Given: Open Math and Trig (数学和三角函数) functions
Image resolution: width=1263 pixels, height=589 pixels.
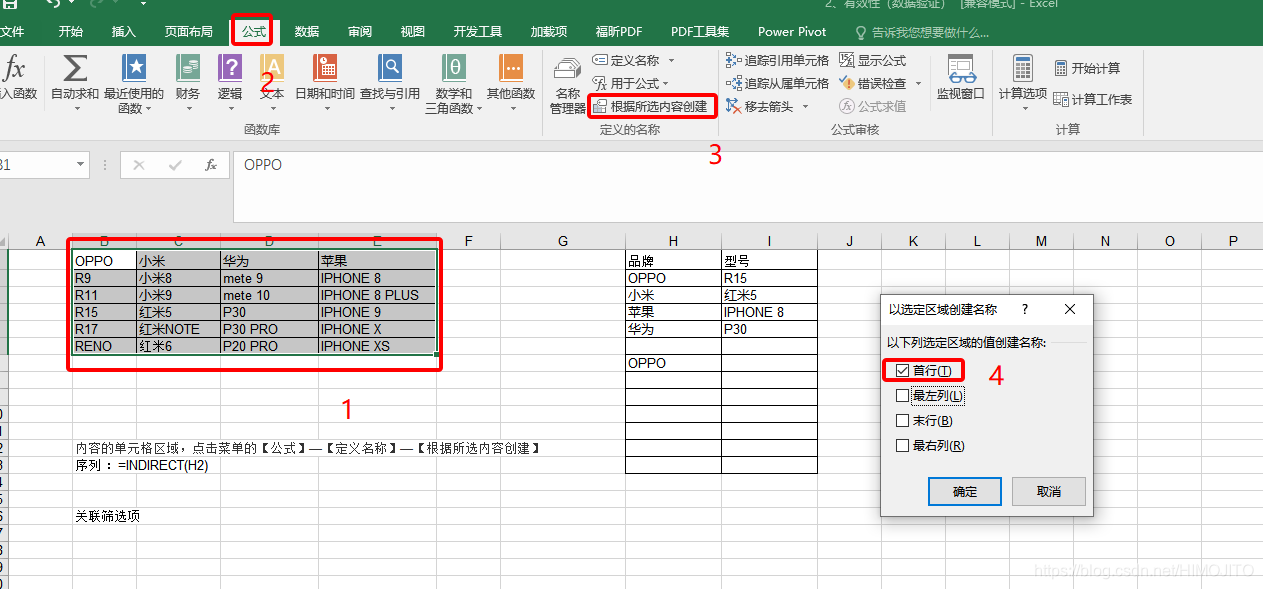Looking at the screenshot, I should (454, 68).
